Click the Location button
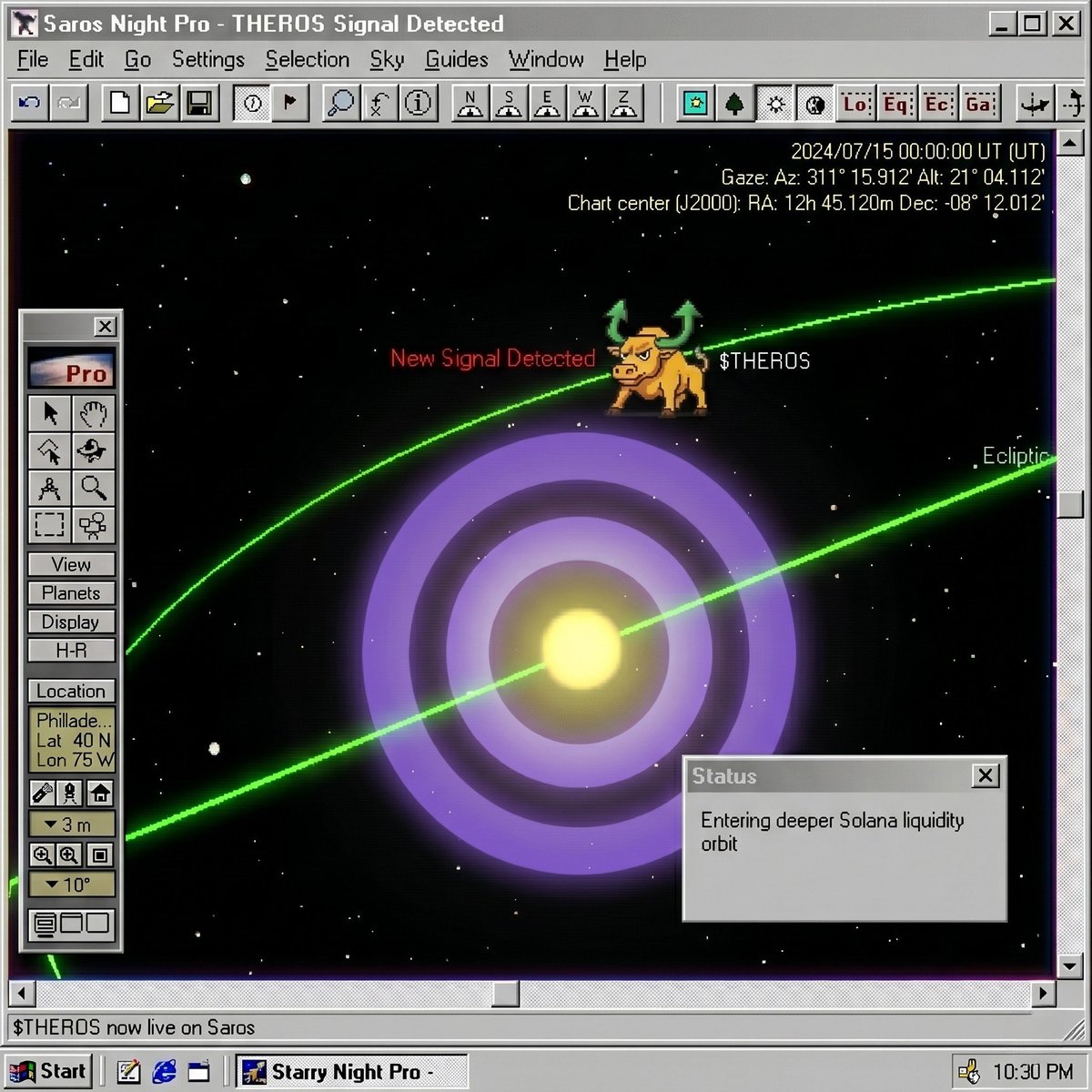The height and width of the screenshot is (1092, 1092). coord(71,691)
